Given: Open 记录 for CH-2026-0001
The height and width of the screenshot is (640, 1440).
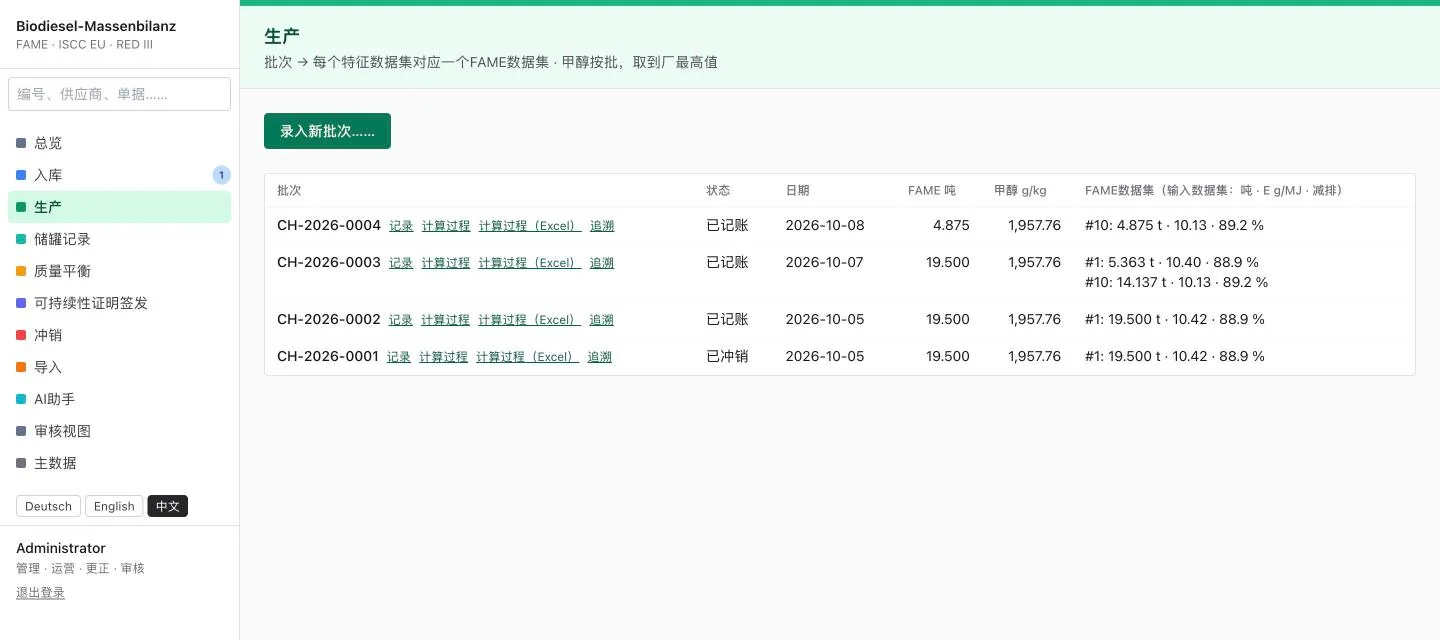Looking at the screenshot, I should (x=399, y=357).
